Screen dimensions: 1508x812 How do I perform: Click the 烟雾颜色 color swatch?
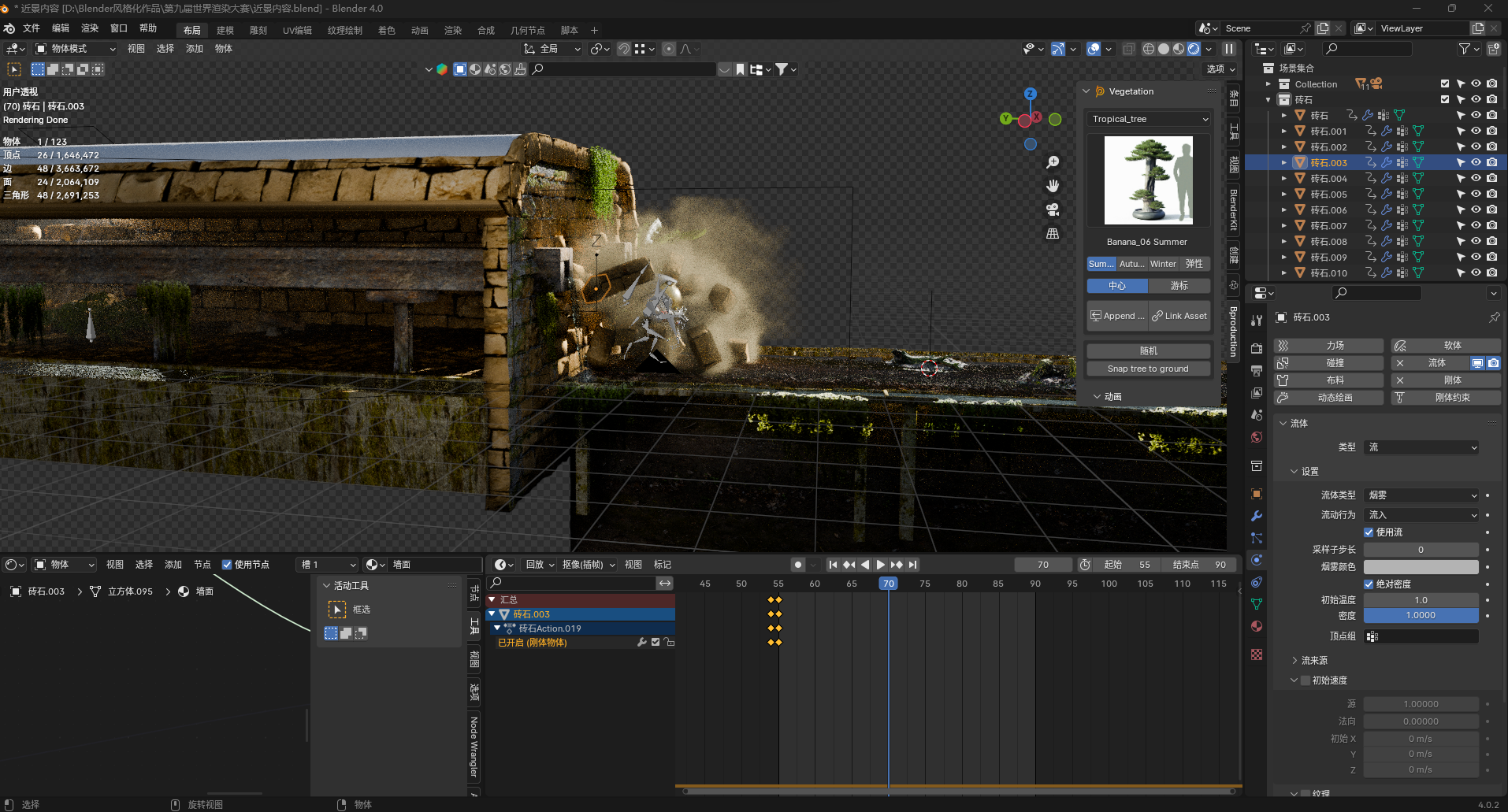(x=1421, y=566)
